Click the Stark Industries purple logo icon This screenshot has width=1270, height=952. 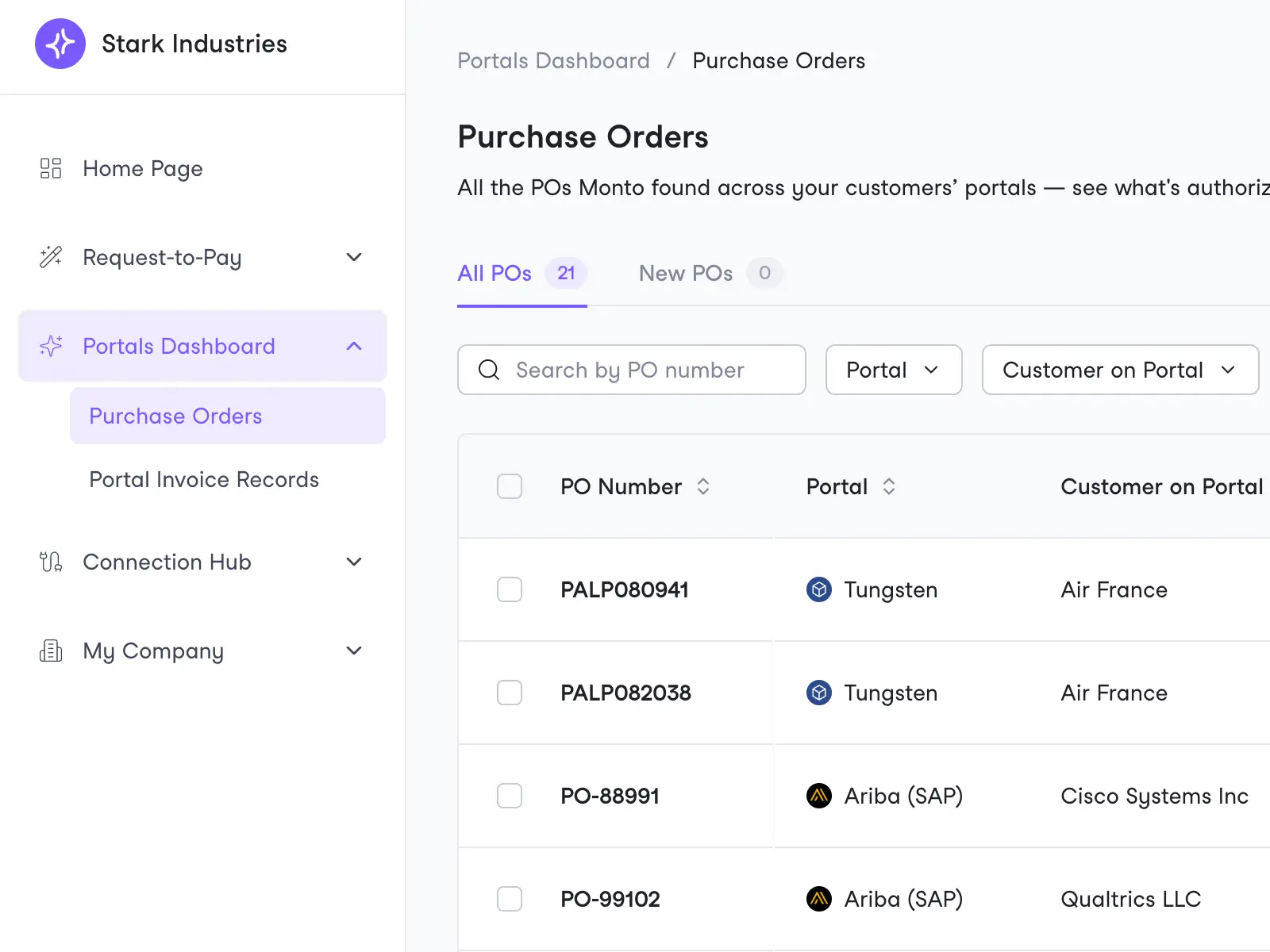tap(60, 44)
